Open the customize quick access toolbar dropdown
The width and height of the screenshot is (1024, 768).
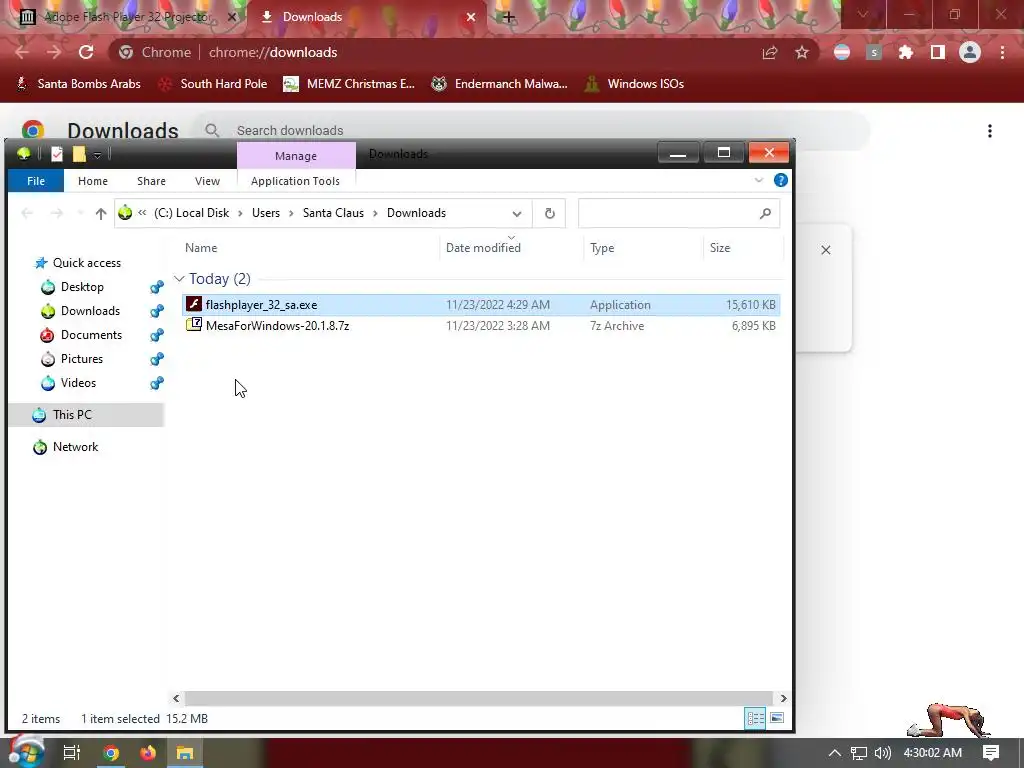pyautogui.click(x=97, y=155)
